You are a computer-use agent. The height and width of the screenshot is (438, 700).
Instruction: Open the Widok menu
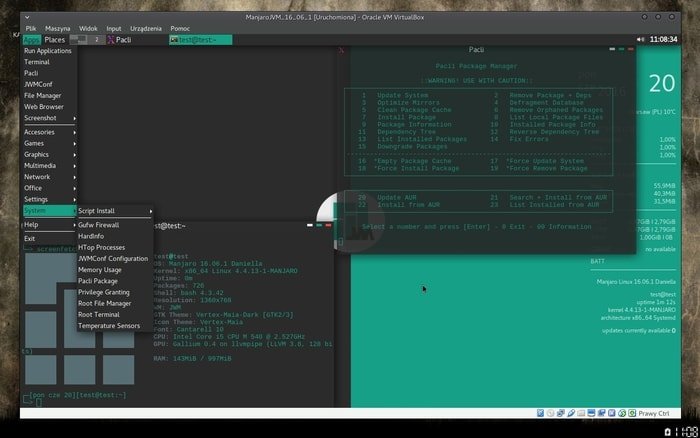(x=88, y=29)
